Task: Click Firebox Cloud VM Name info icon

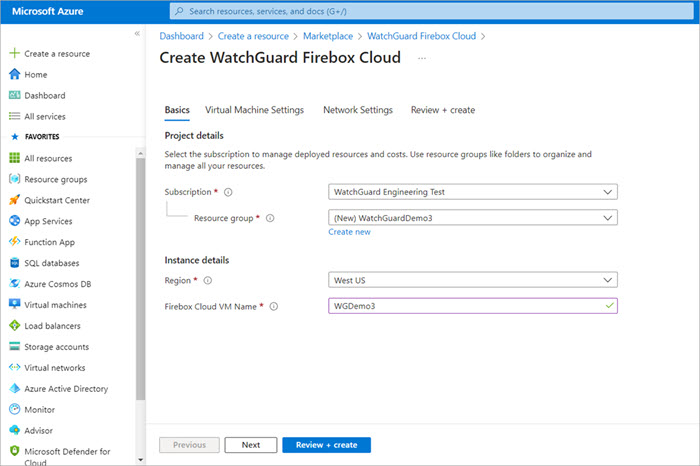Action: [274, 306]
